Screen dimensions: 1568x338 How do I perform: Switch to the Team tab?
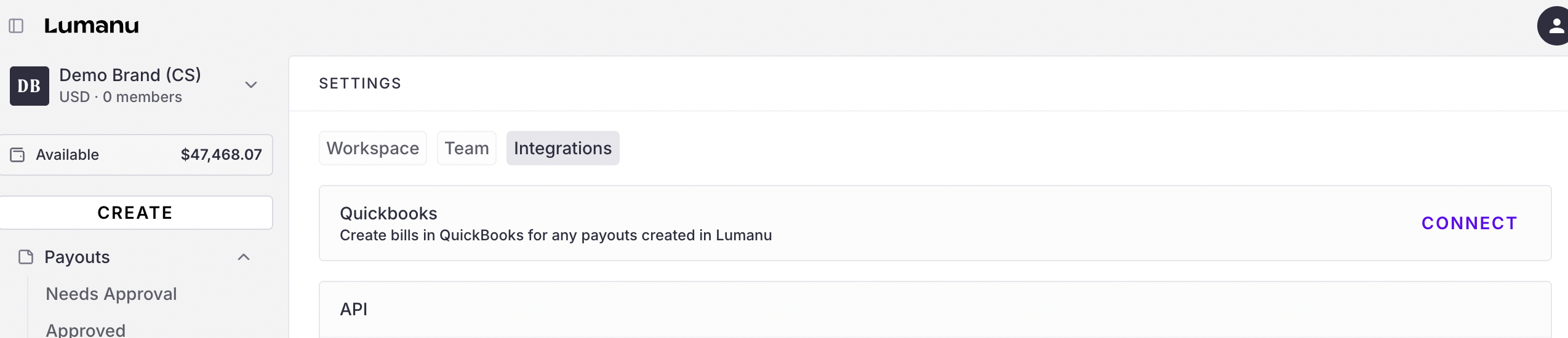[466, 148]
